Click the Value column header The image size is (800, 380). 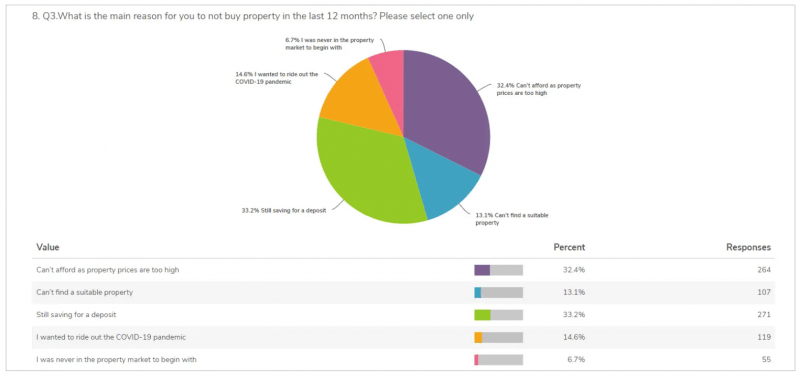point(48,247)
